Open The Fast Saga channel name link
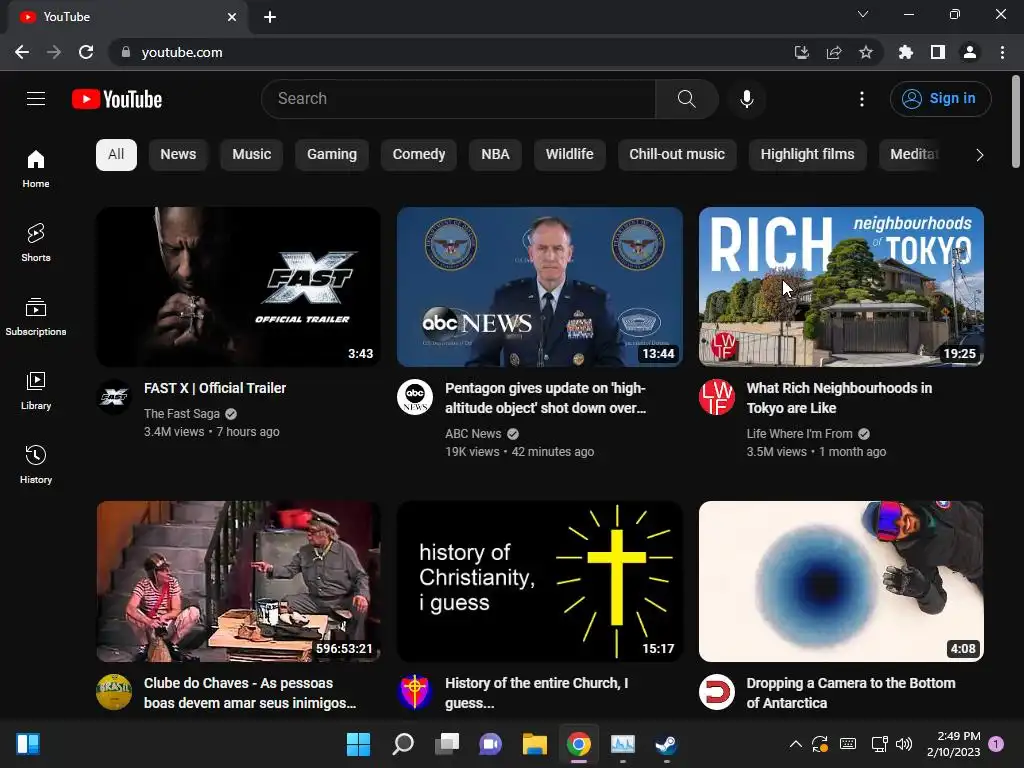This screenshot has height=768, width=1024. click(x=182, y=413)
